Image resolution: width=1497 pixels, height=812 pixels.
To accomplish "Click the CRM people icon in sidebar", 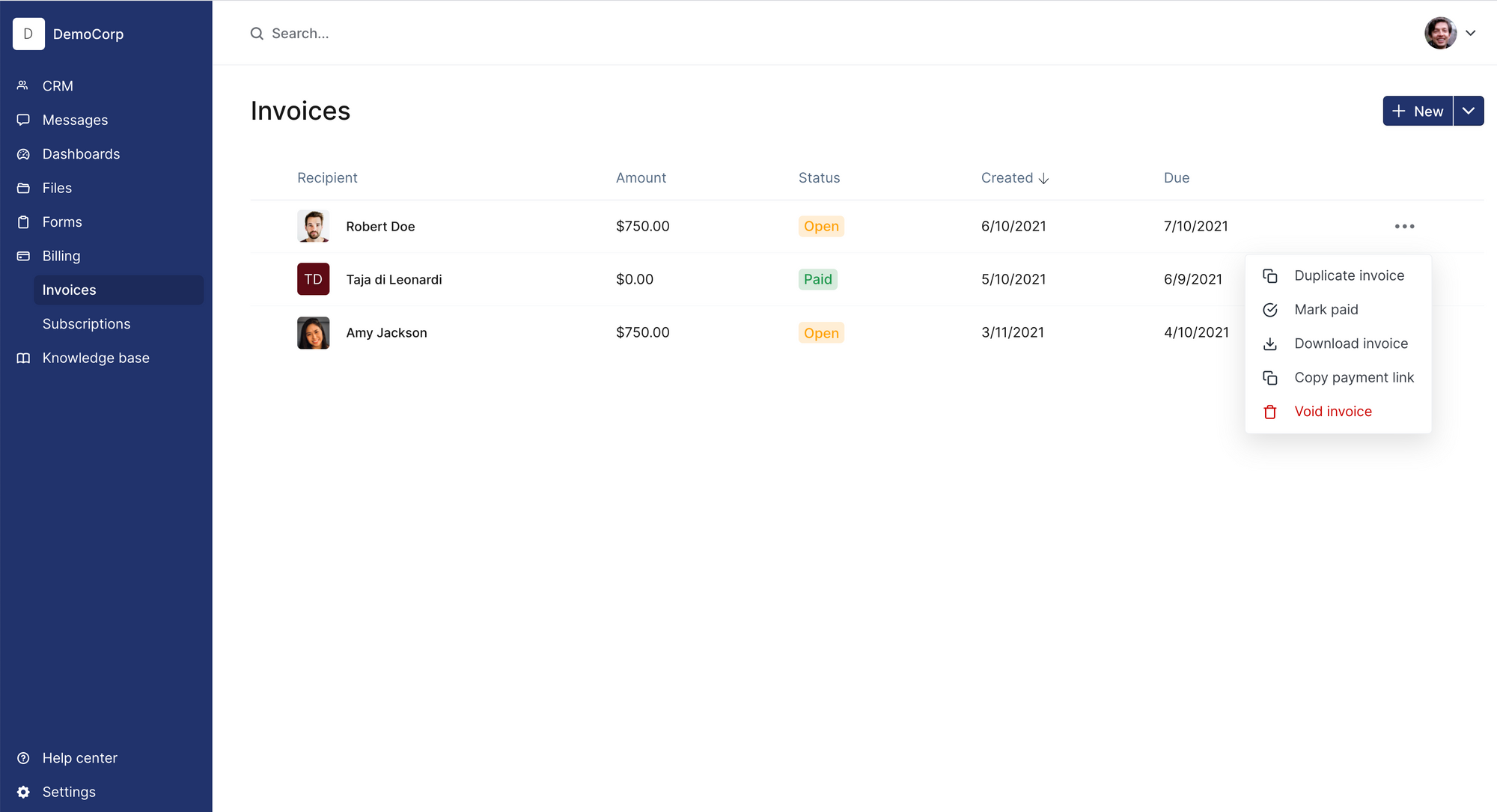I will tap(23, 85).
